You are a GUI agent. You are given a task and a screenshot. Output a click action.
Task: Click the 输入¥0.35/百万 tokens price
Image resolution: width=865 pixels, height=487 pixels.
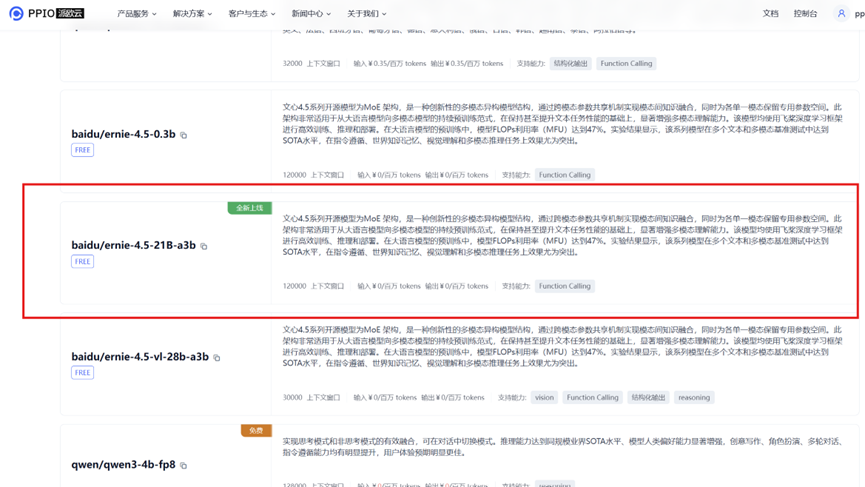pyautogui.click(x=389, y=63)
